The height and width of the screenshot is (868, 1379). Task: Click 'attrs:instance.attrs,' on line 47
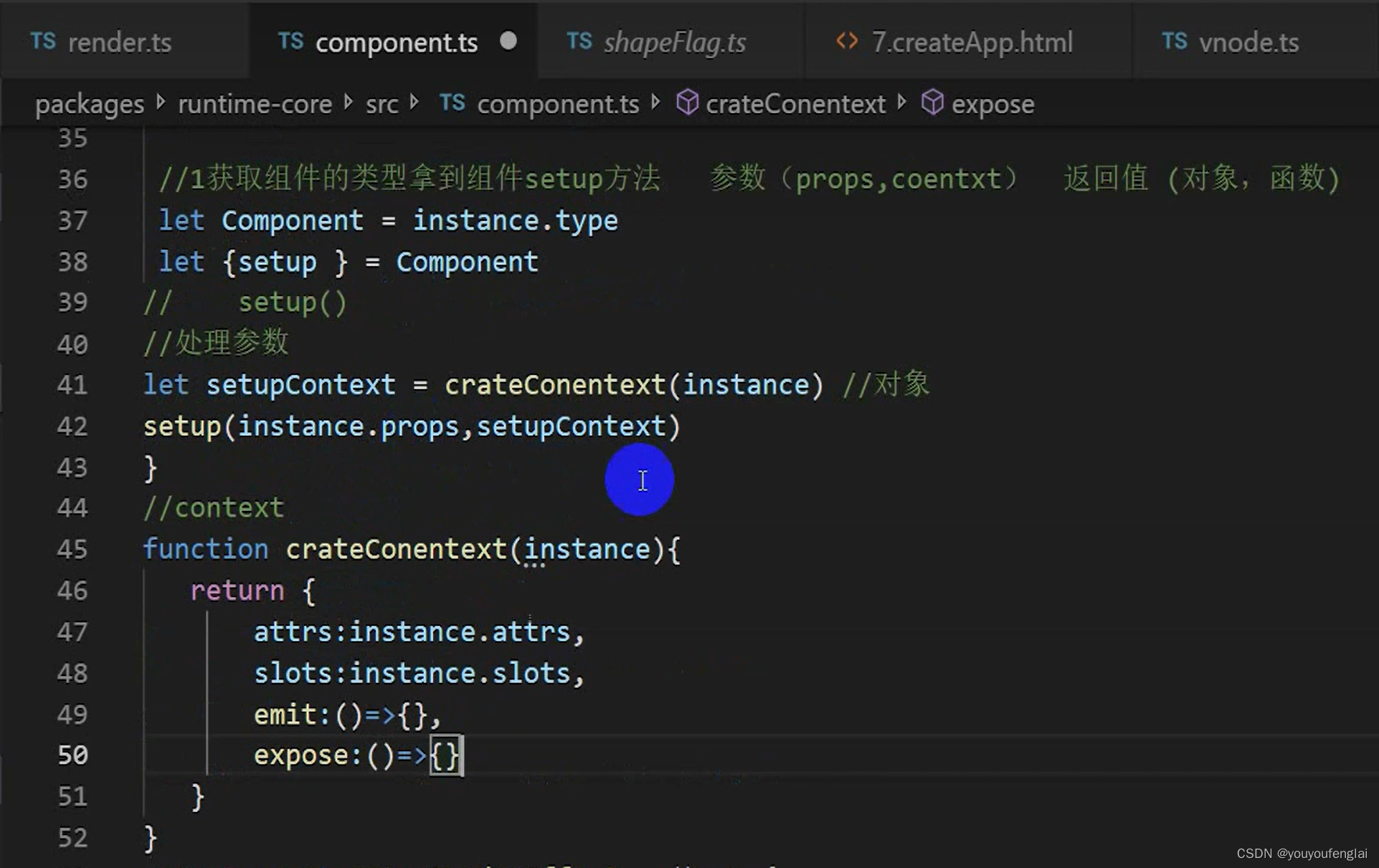420,632
